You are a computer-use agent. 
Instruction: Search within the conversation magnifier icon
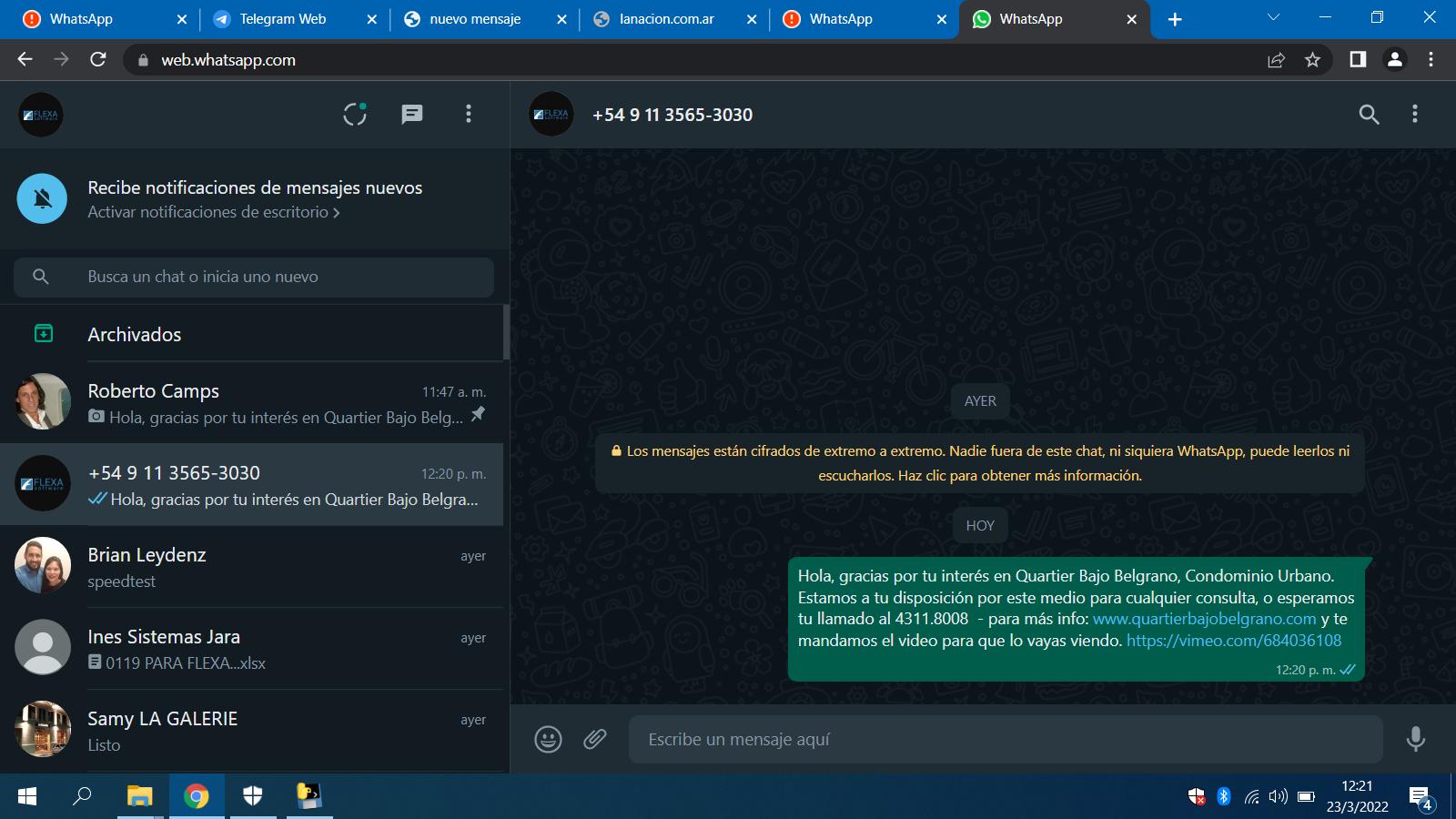click(x=1369, y=115)
